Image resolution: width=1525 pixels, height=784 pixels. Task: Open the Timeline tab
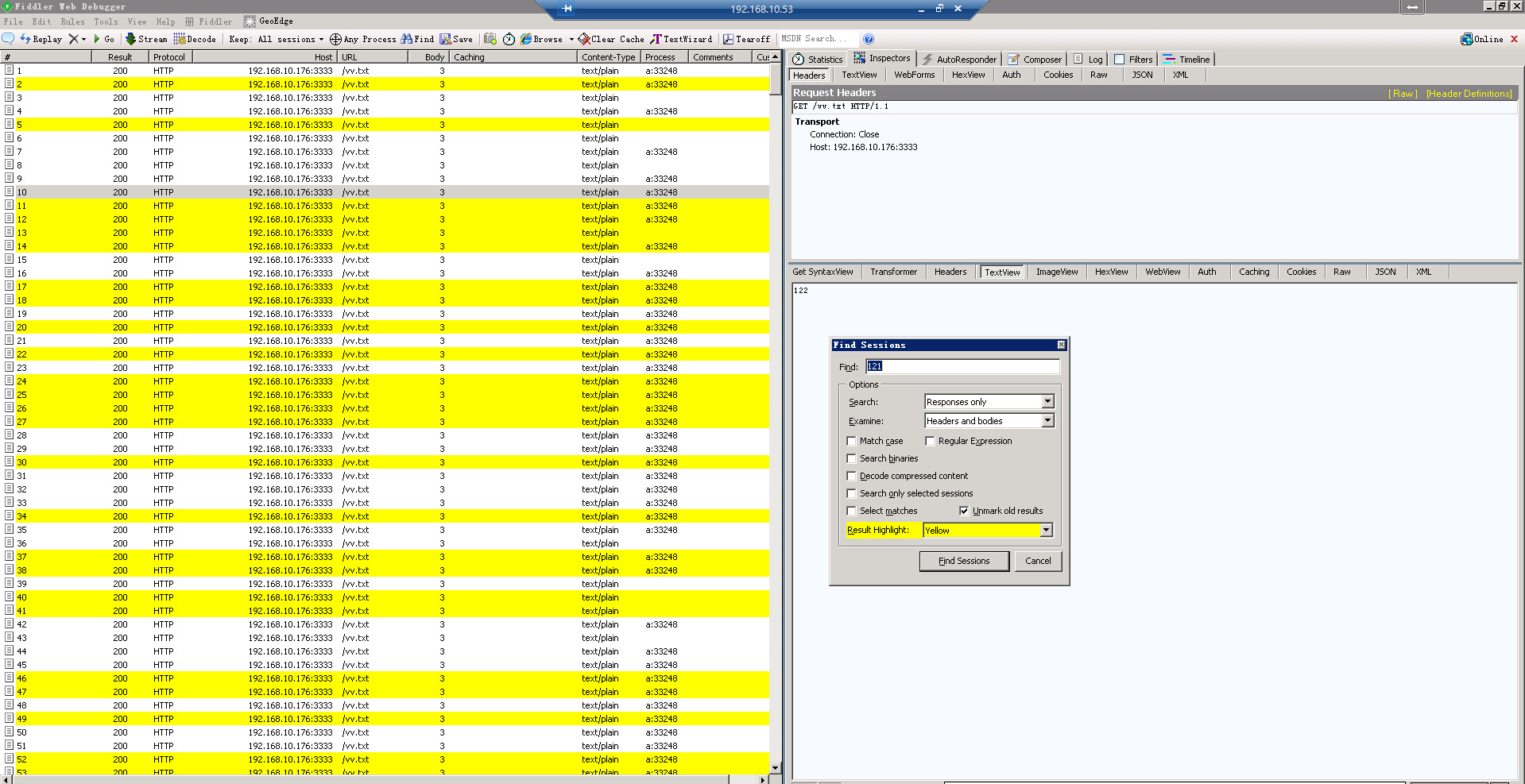pos(1186,60)
